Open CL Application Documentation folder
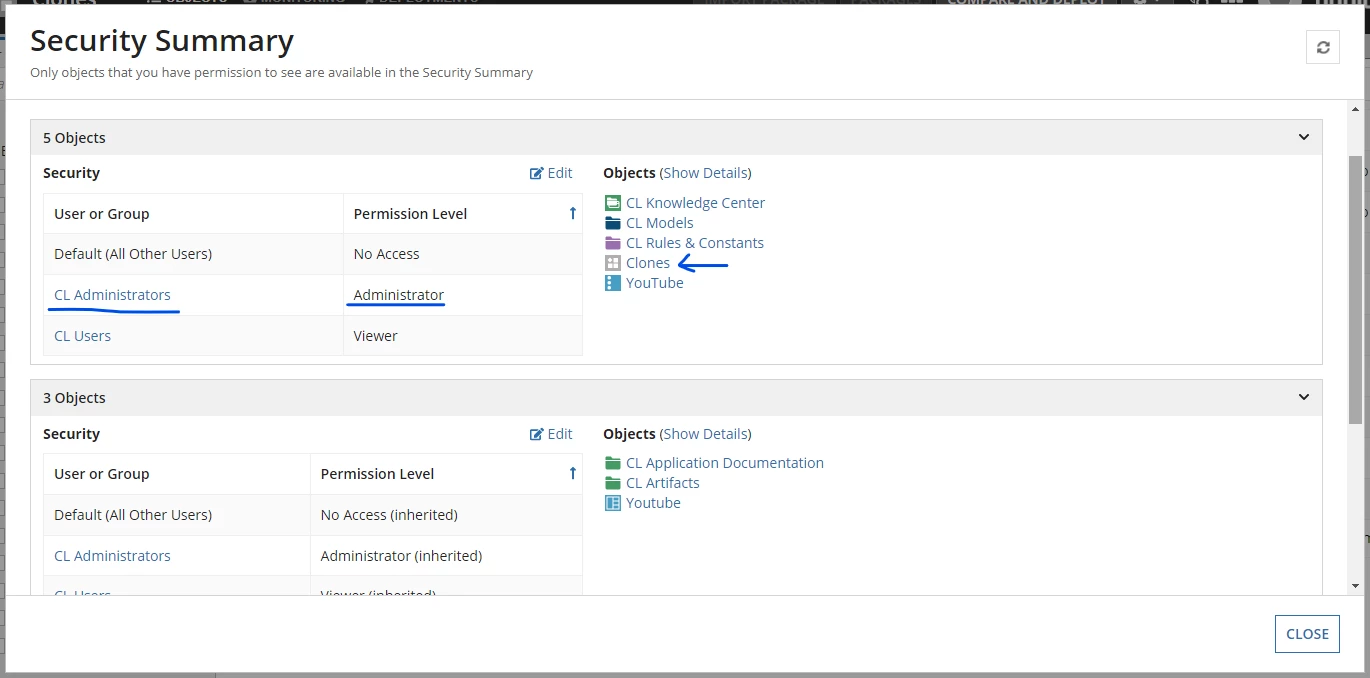The image size is (1370, 678). tap(724, 463)
